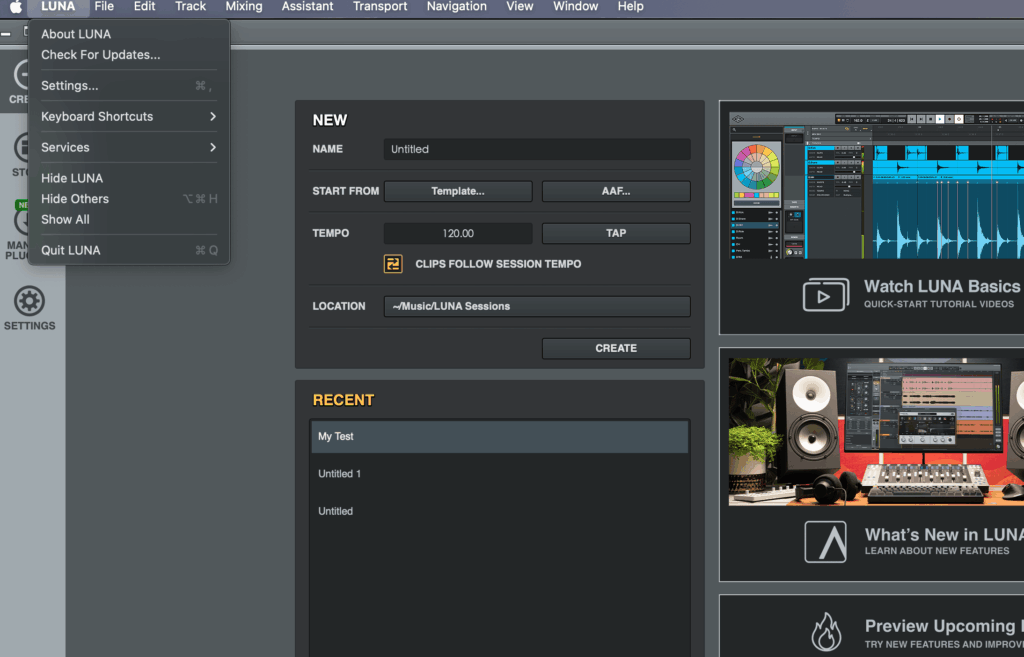Click the Settings gear icon in sidebar
The width and height of the screenshot is (1024, 657).
(x=29, y=301)
